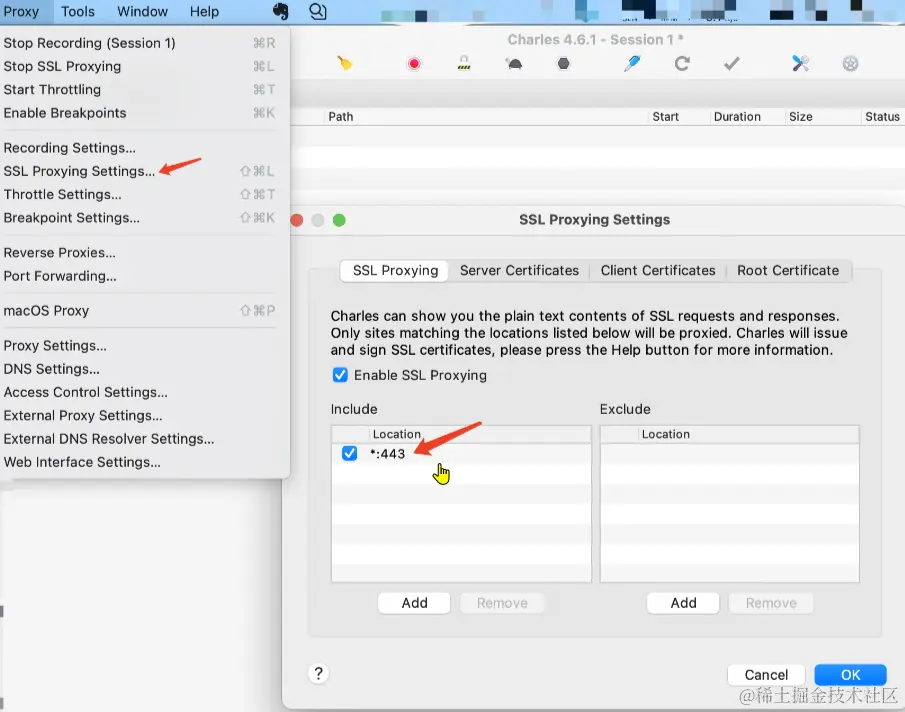Screen dimensions: 905x712
Task: Open Access Control Settings... menu item
Action: click(x=139, y=392)
